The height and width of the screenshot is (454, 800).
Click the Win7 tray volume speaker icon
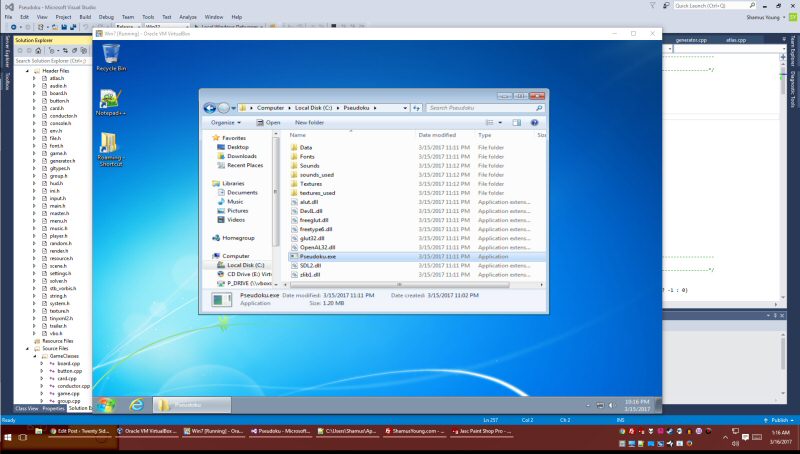click(x=612, y=405)
